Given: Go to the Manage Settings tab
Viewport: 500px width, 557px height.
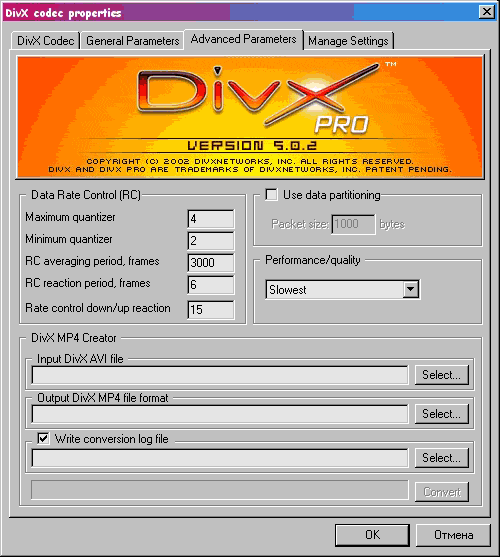Looking at the screenshot, I should [348, 41].
